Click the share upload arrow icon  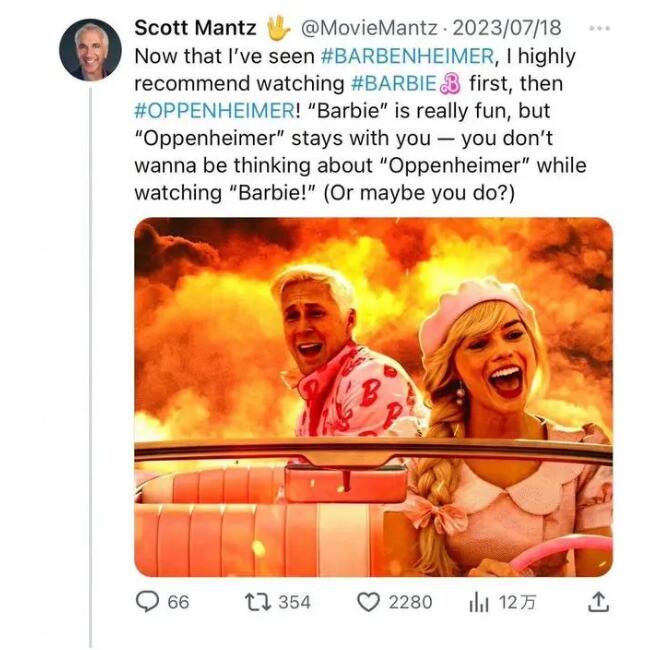tap(599, 601)
